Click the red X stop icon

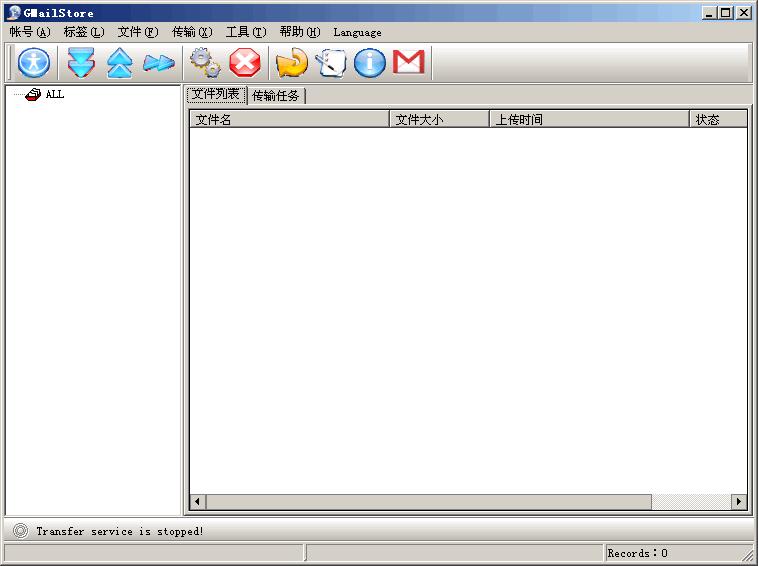[x=244, y=63]
